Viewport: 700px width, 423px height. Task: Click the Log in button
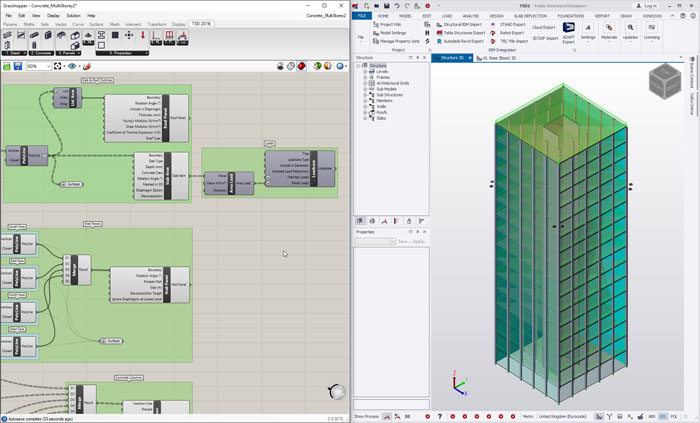[646, 5]
